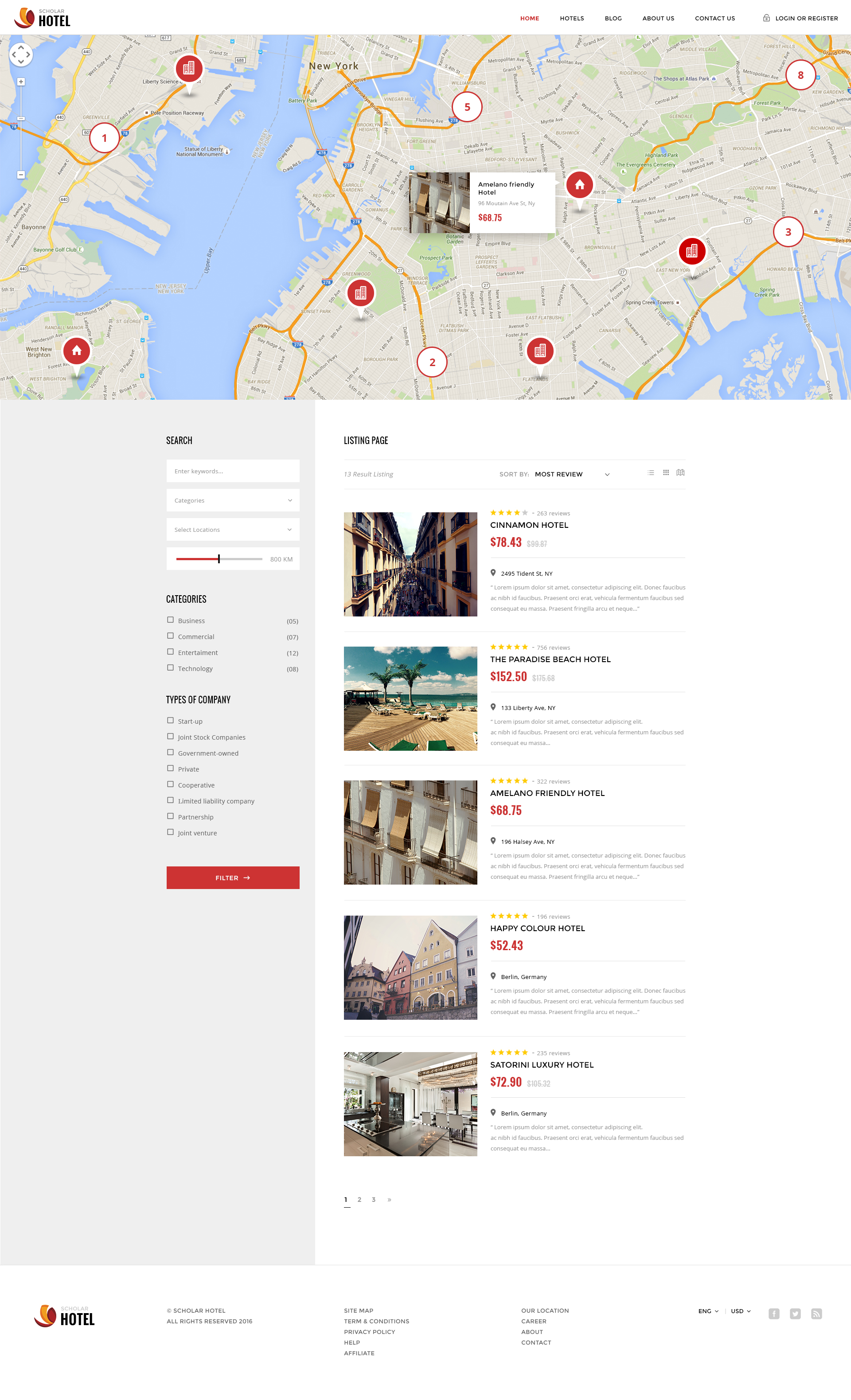Switch to list view icon

pyautogui.click(x=651, y=473)
